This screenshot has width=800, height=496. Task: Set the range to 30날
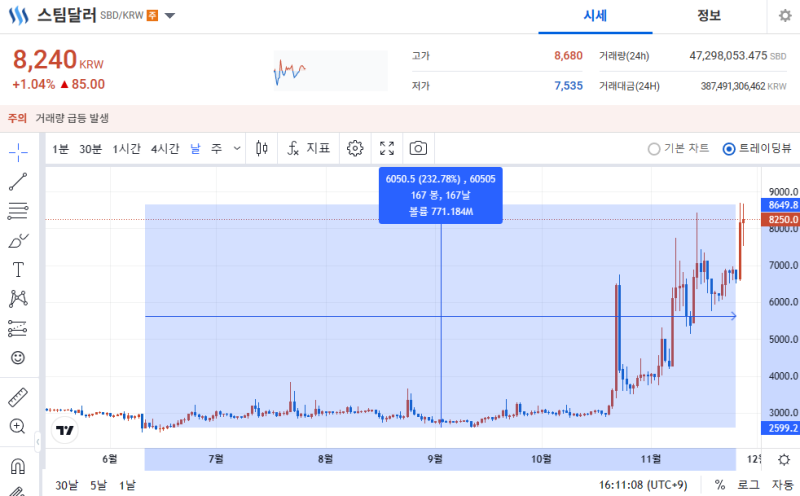pos(67,485)
